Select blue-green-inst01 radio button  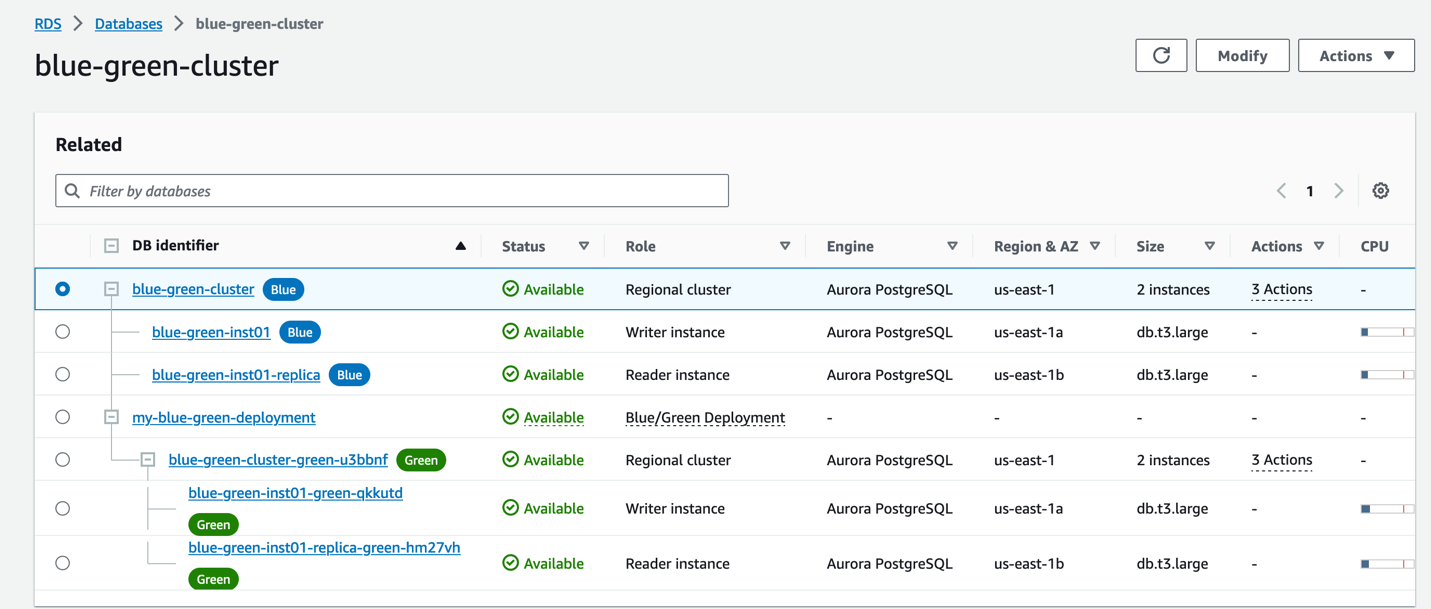[63, 332]
